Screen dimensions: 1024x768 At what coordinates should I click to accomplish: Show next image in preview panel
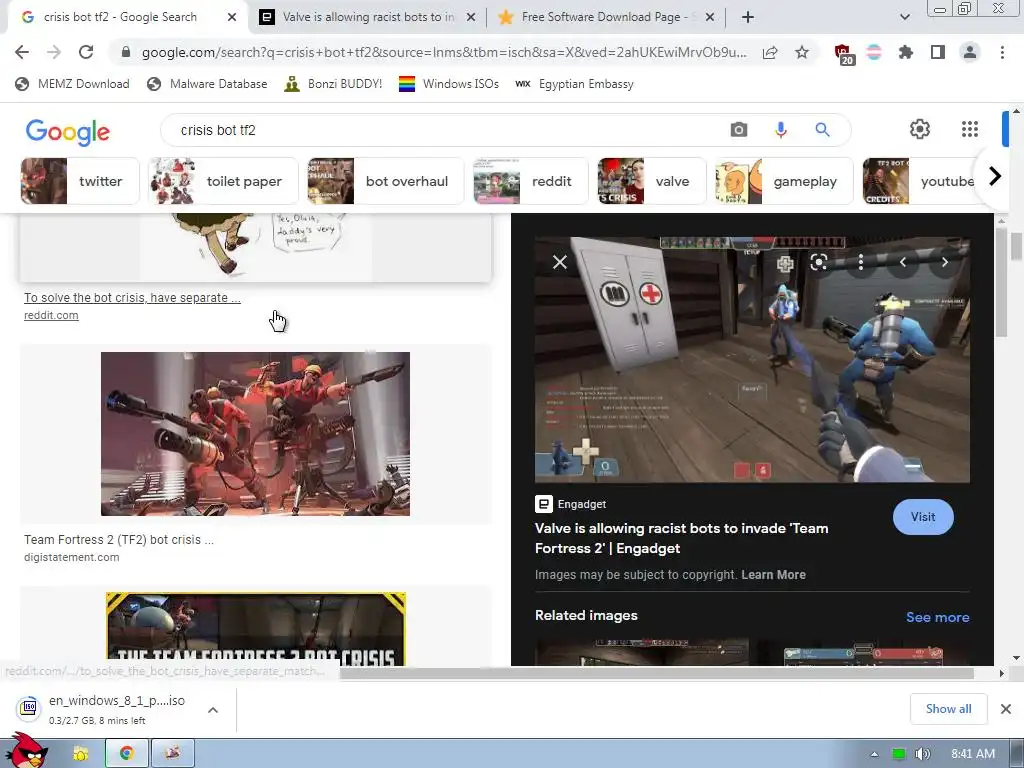pos(944,263)
